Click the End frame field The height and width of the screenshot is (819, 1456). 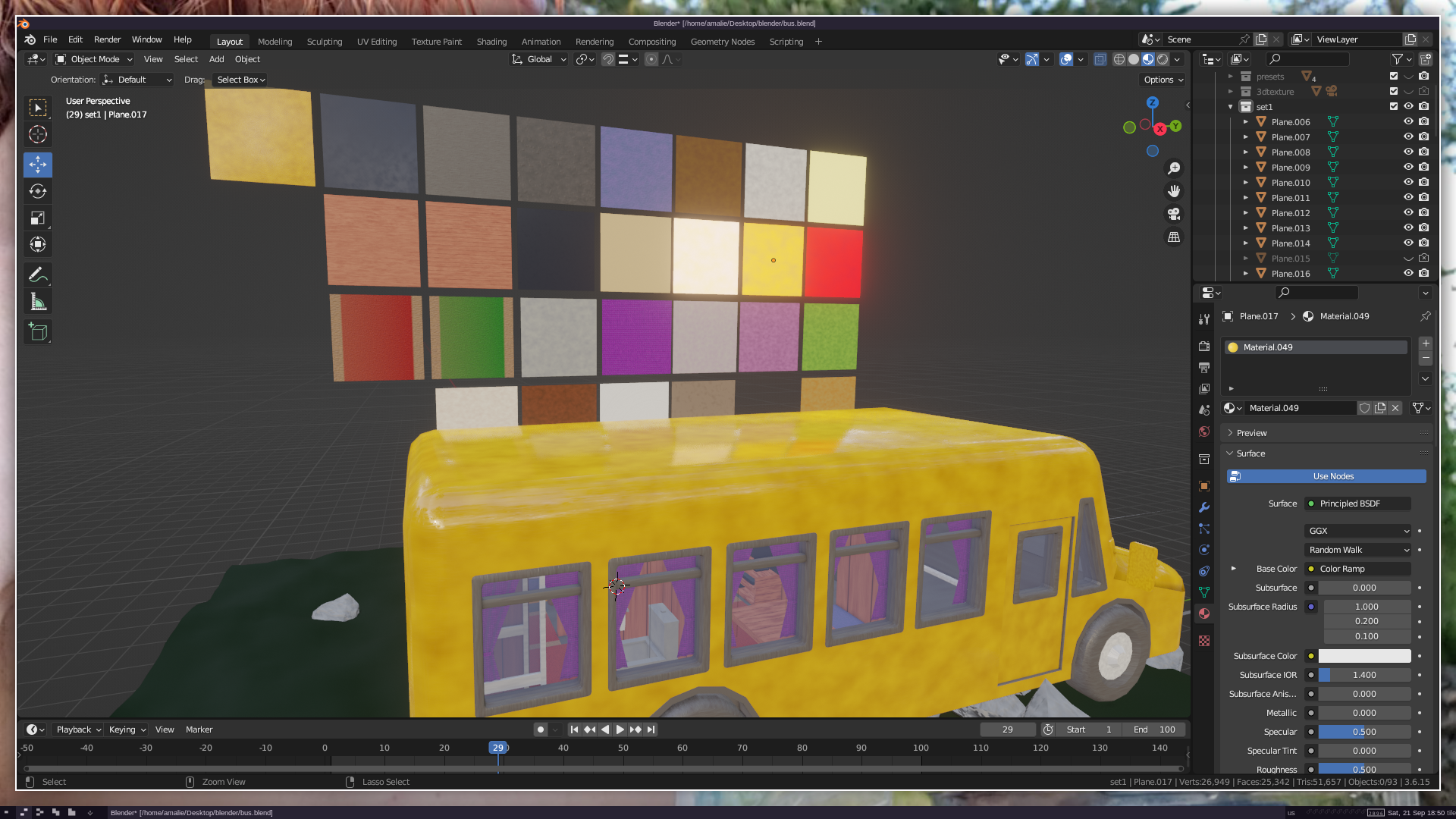(1154, 730)
